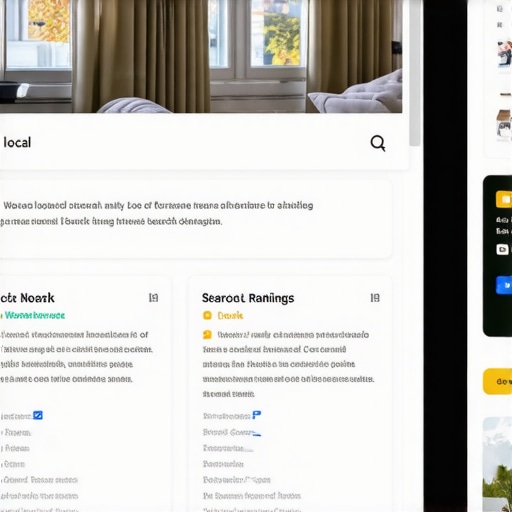Image resolution: width=512 pixels, height=512 pixels.
Task: Click the green subtitle link under Noark
Action: point(35,315)
